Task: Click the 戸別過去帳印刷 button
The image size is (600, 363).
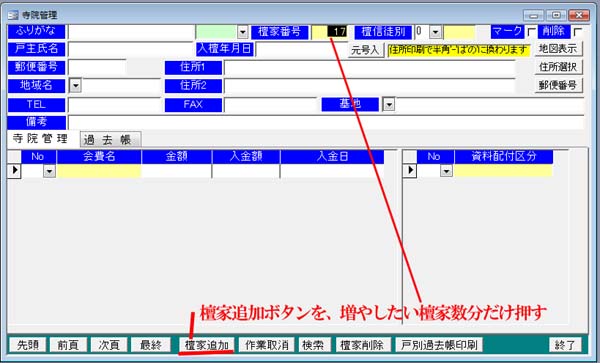Action: (x=439, y=345)
